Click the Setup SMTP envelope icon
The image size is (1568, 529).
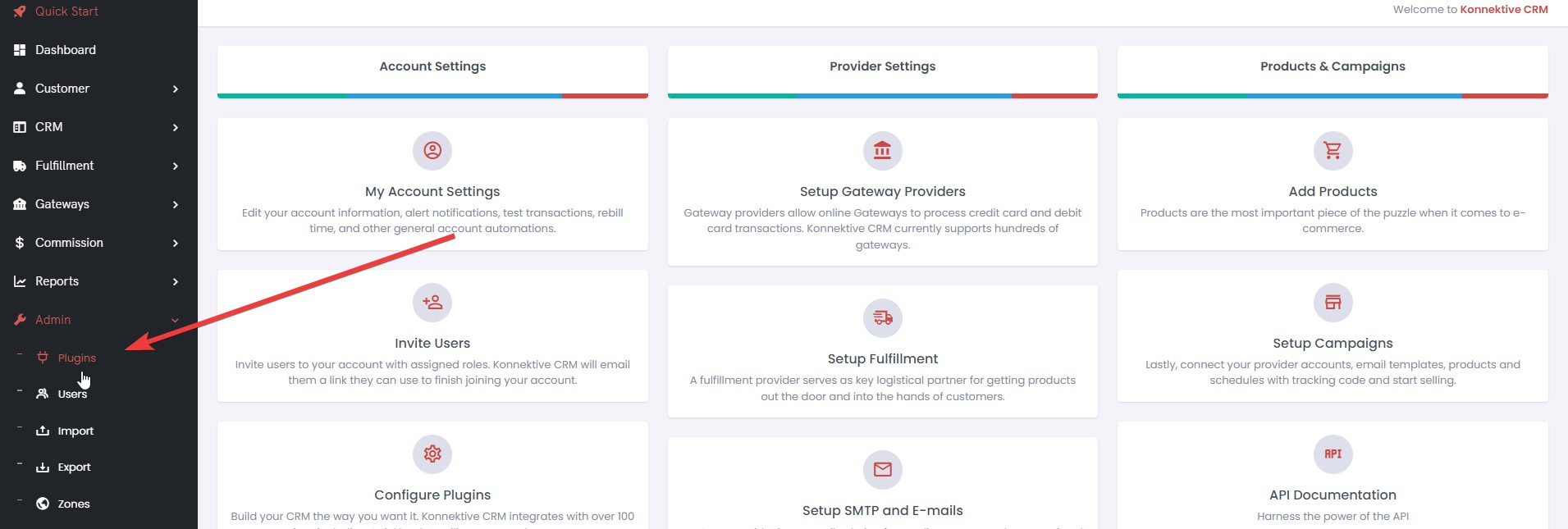[882, 470]
